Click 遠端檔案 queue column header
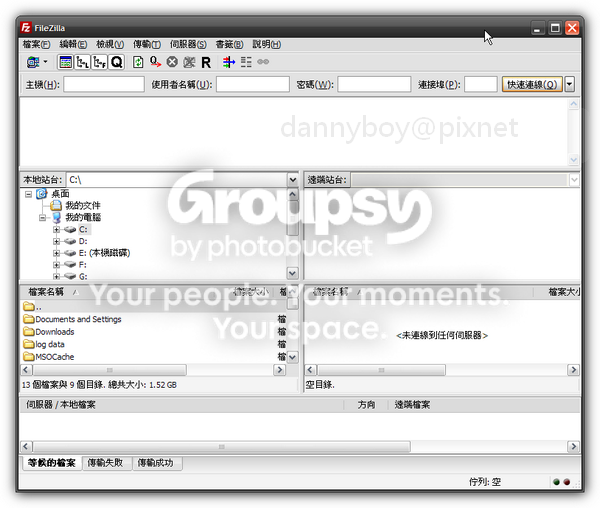 click(412, 405)
